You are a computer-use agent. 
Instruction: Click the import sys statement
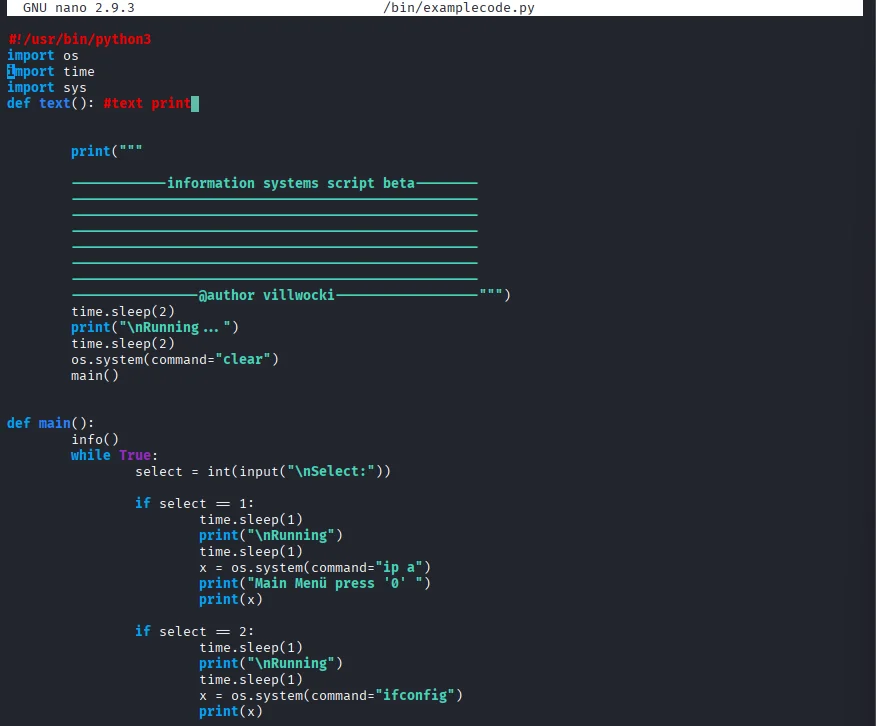(45, 87)
